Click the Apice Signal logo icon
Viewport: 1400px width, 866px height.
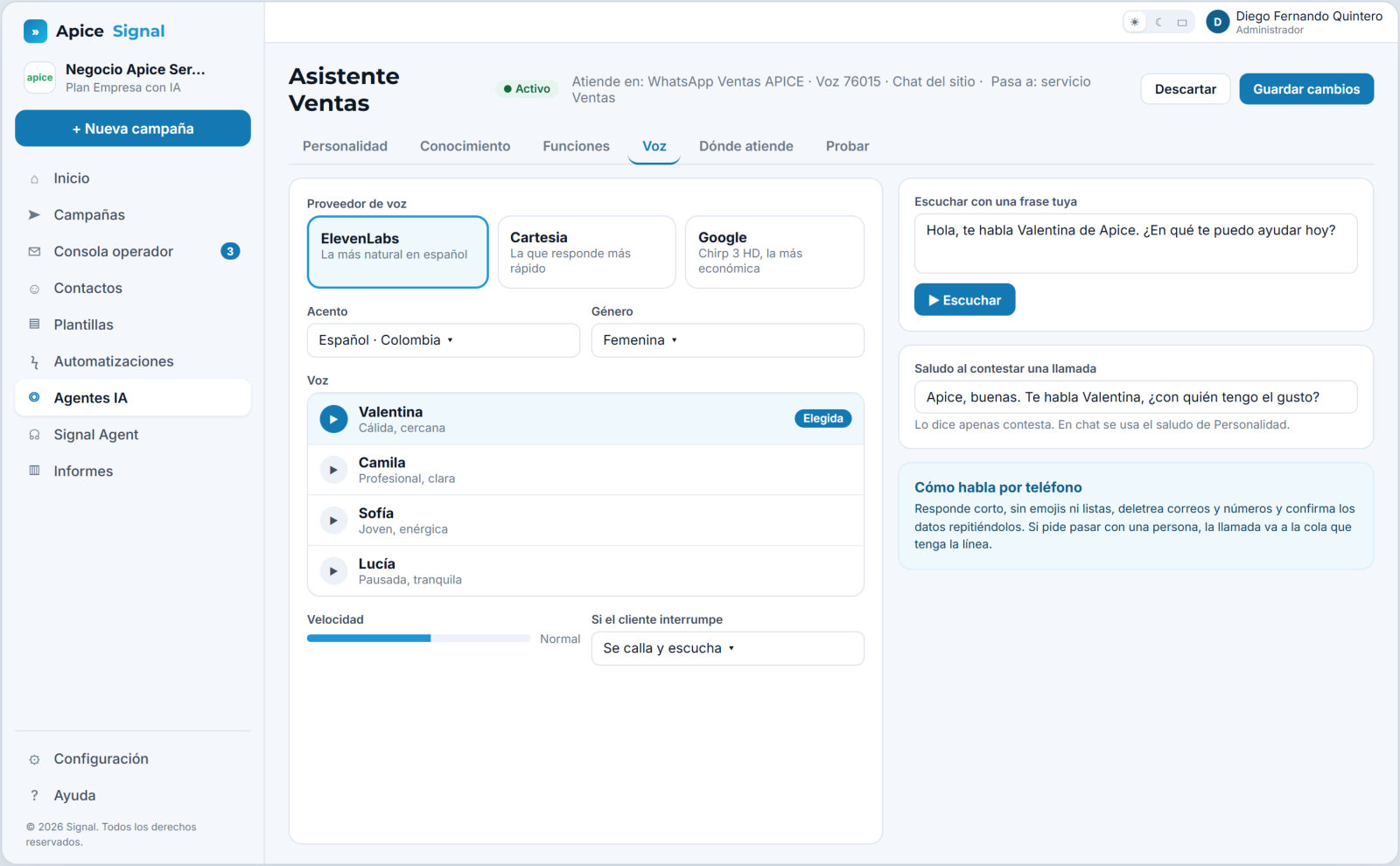coord(35,31)
